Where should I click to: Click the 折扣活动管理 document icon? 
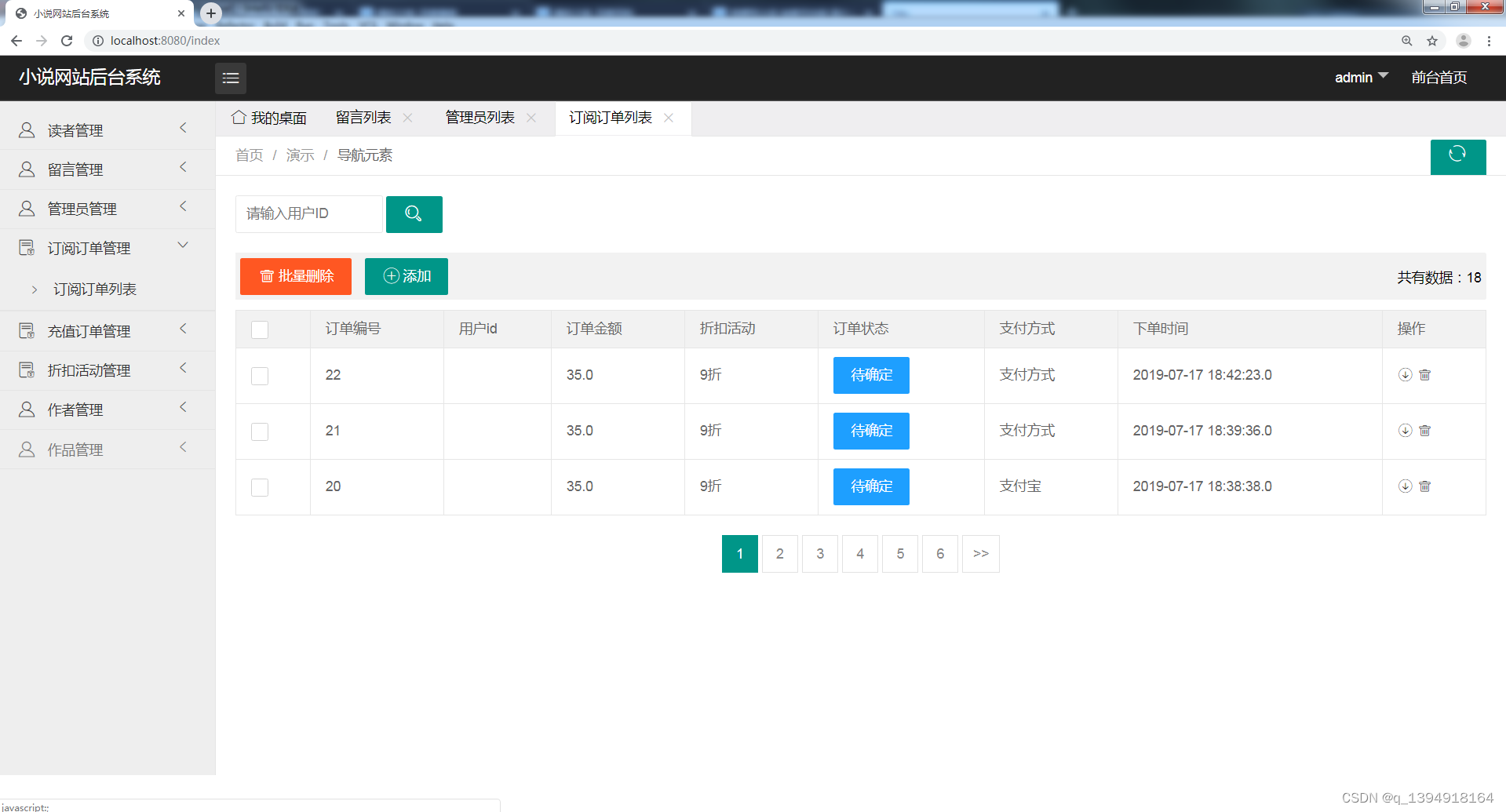coord(27,370)
